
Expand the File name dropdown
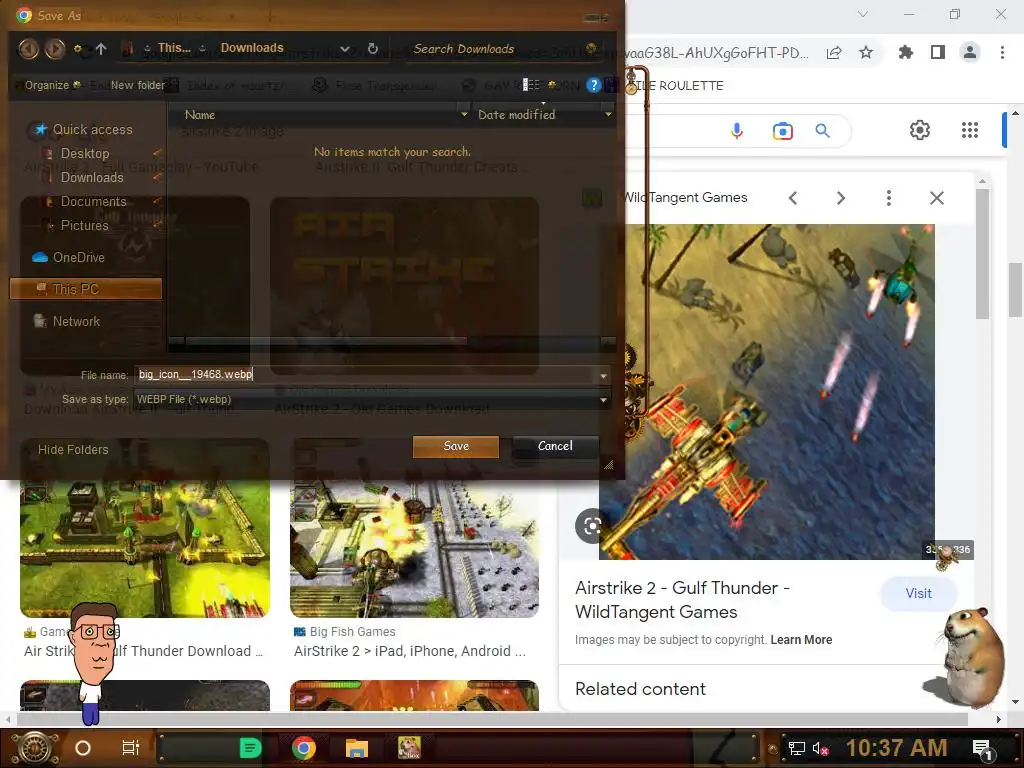point(603,376)
